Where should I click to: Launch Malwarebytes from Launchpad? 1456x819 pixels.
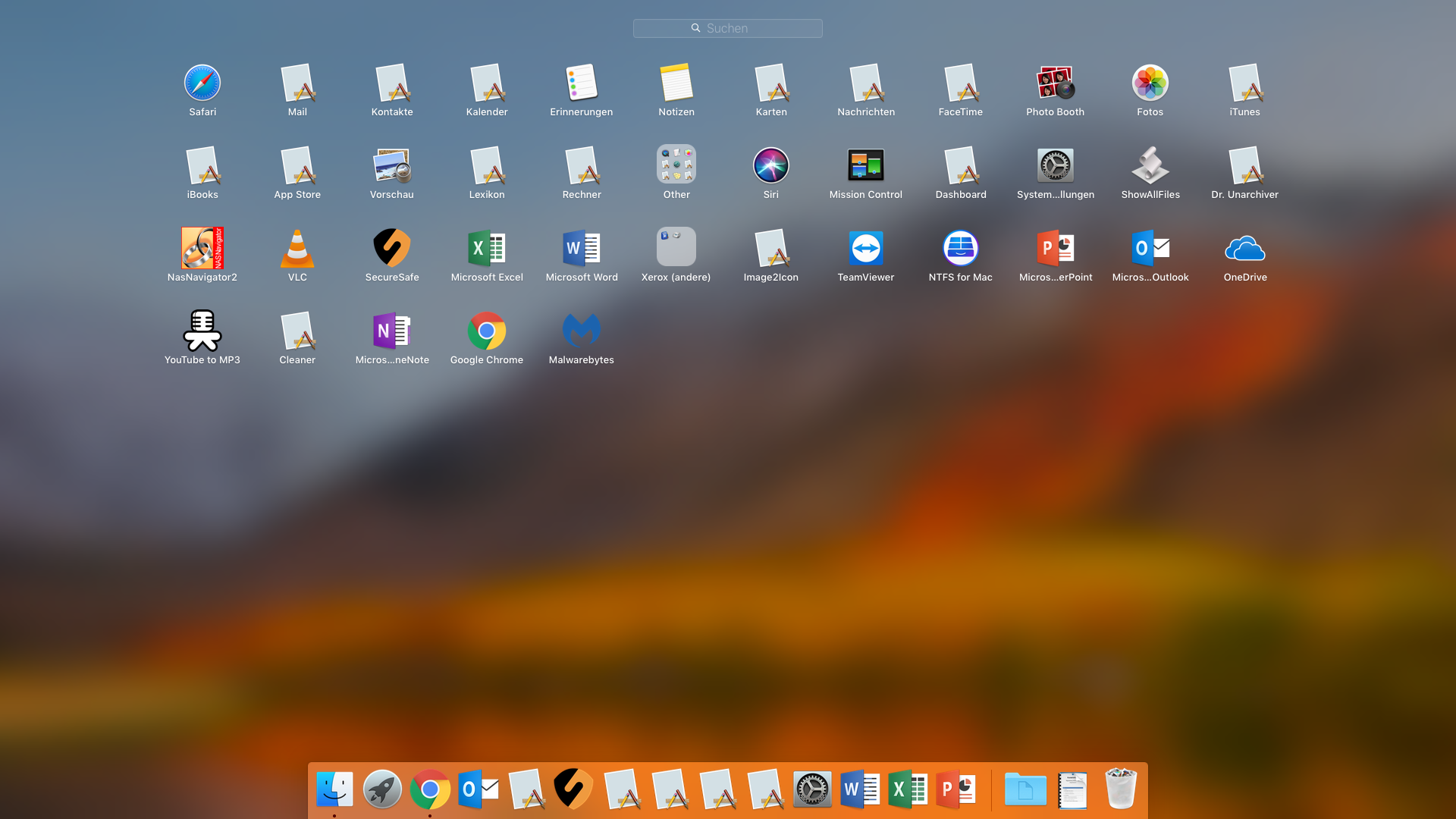pyautogui.click(x=582, y=331)
